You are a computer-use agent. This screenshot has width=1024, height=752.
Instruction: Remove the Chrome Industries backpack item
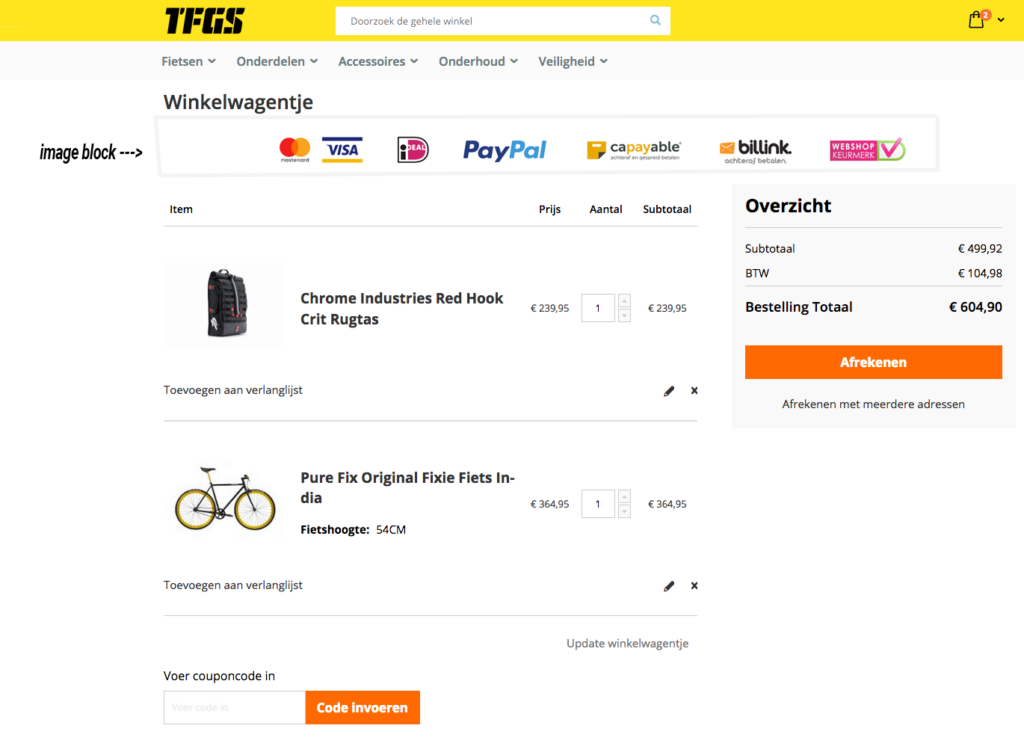pos(694,391)
